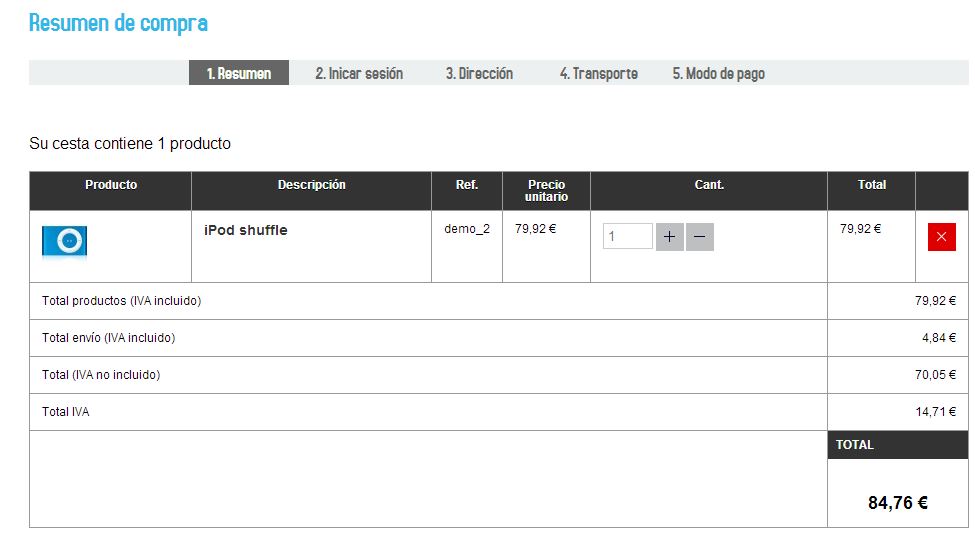Increase iPod shuffle quantity with plus button
Viewport: 975px width, 534px height.
pyautogui.click(x=670, y=237)
